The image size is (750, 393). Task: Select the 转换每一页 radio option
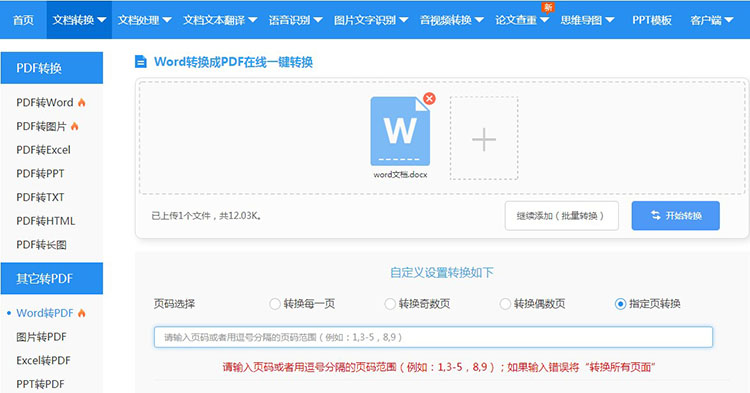[x=275, y=304]
